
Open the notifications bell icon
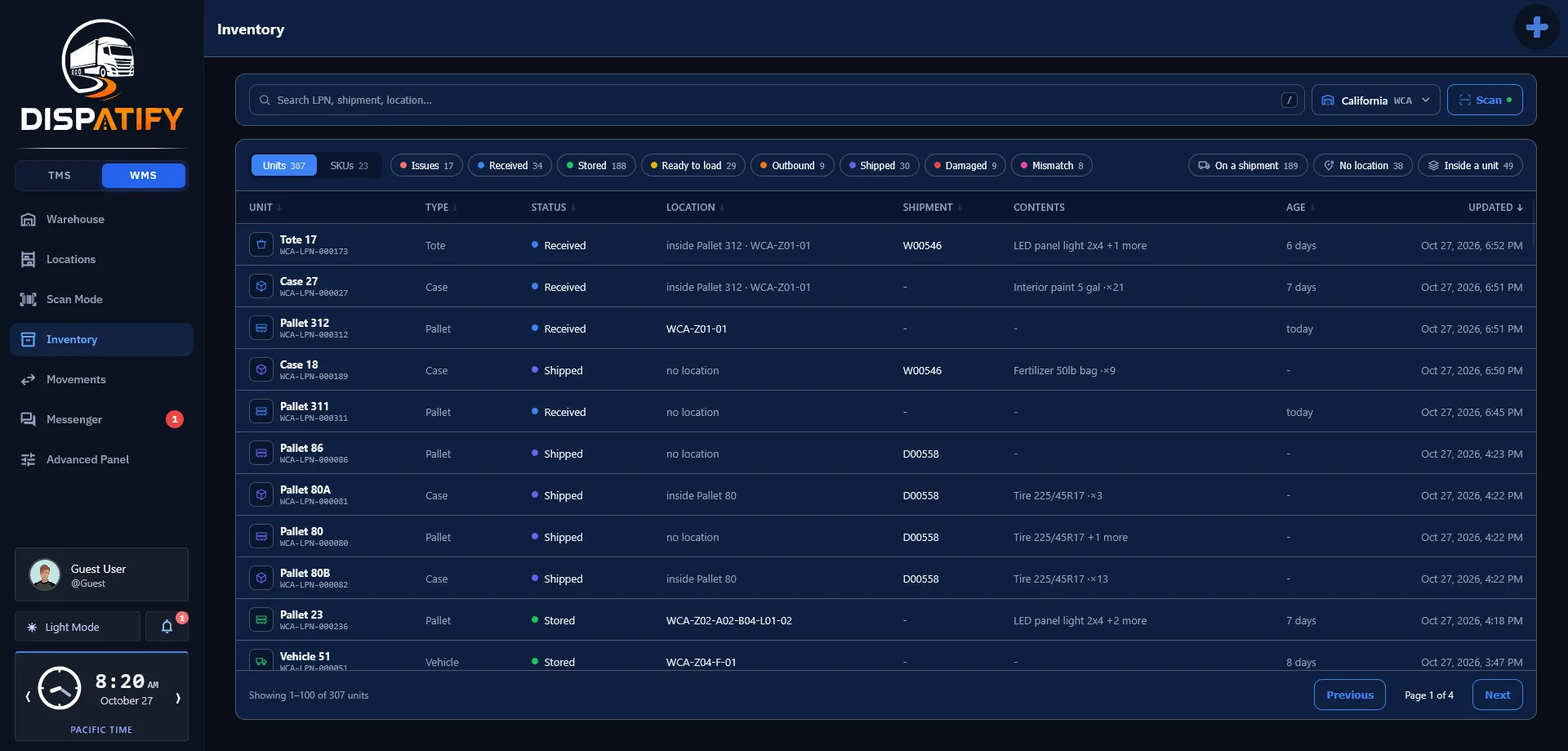coord(167,627)
